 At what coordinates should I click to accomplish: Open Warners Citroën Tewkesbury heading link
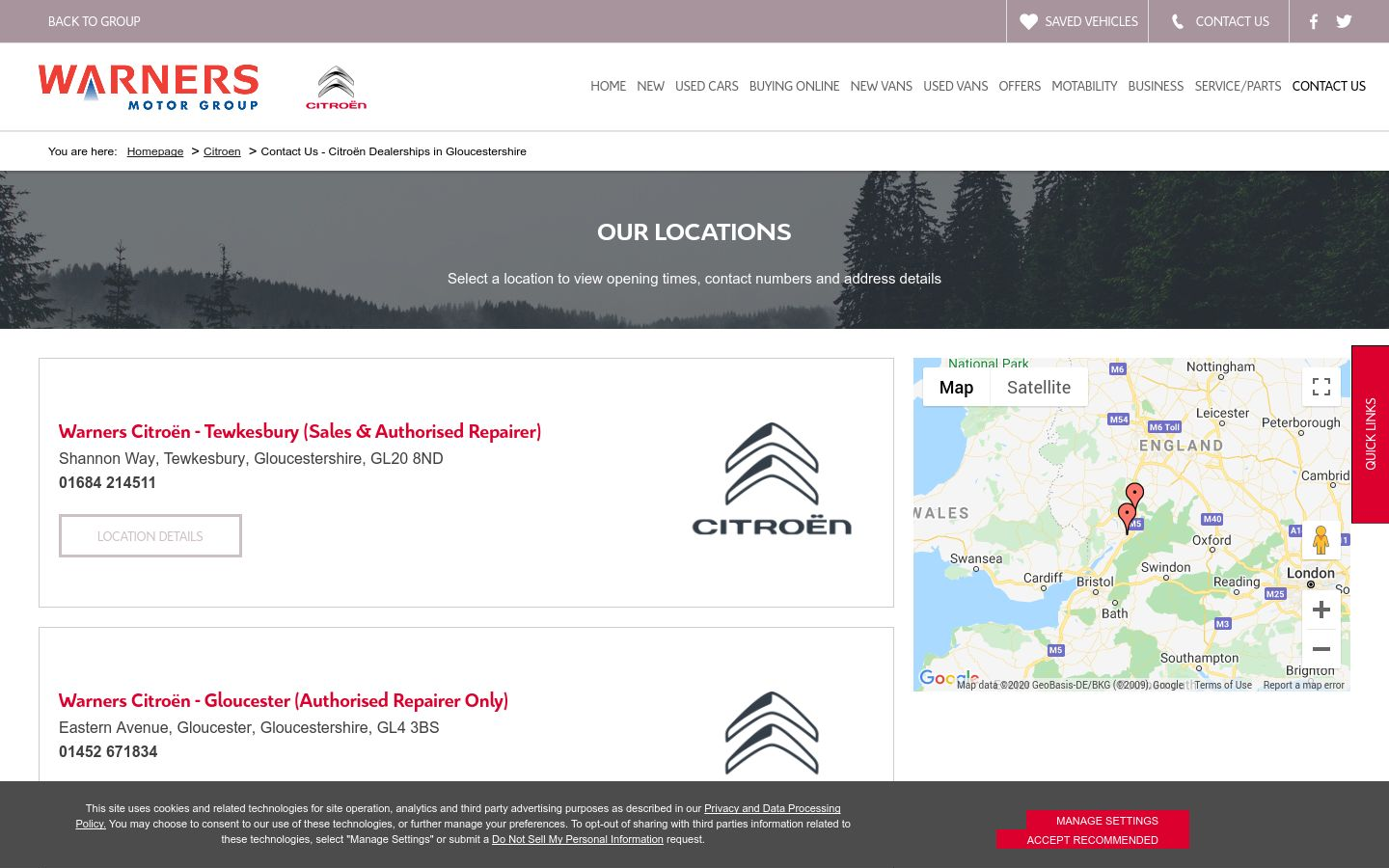click(x=300, y=431)
